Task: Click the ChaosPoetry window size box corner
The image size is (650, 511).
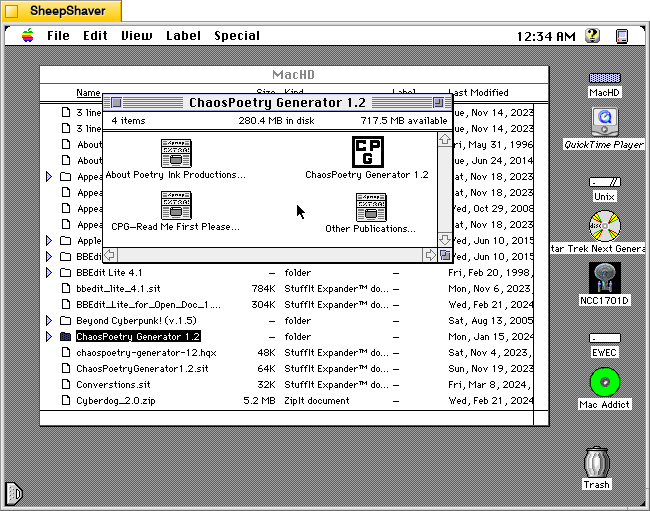Action: point(445,255)
